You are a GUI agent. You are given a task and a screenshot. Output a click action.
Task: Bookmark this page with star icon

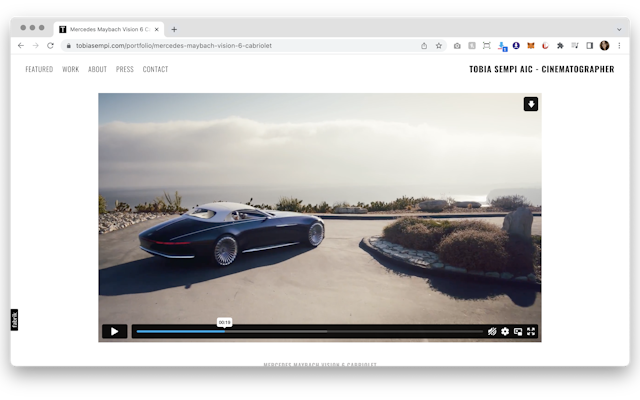click(x=438, y=45)
